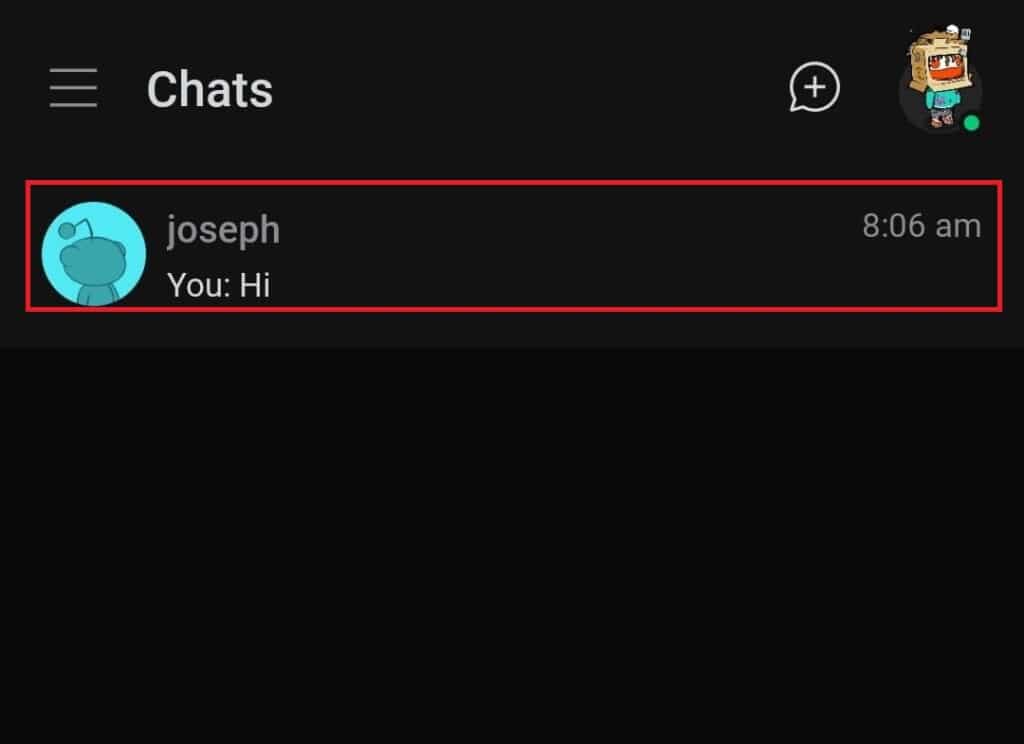Select the 8:06 am timestamp
Viewport: 1024px width, 744px height.
[x=920, y=226]
